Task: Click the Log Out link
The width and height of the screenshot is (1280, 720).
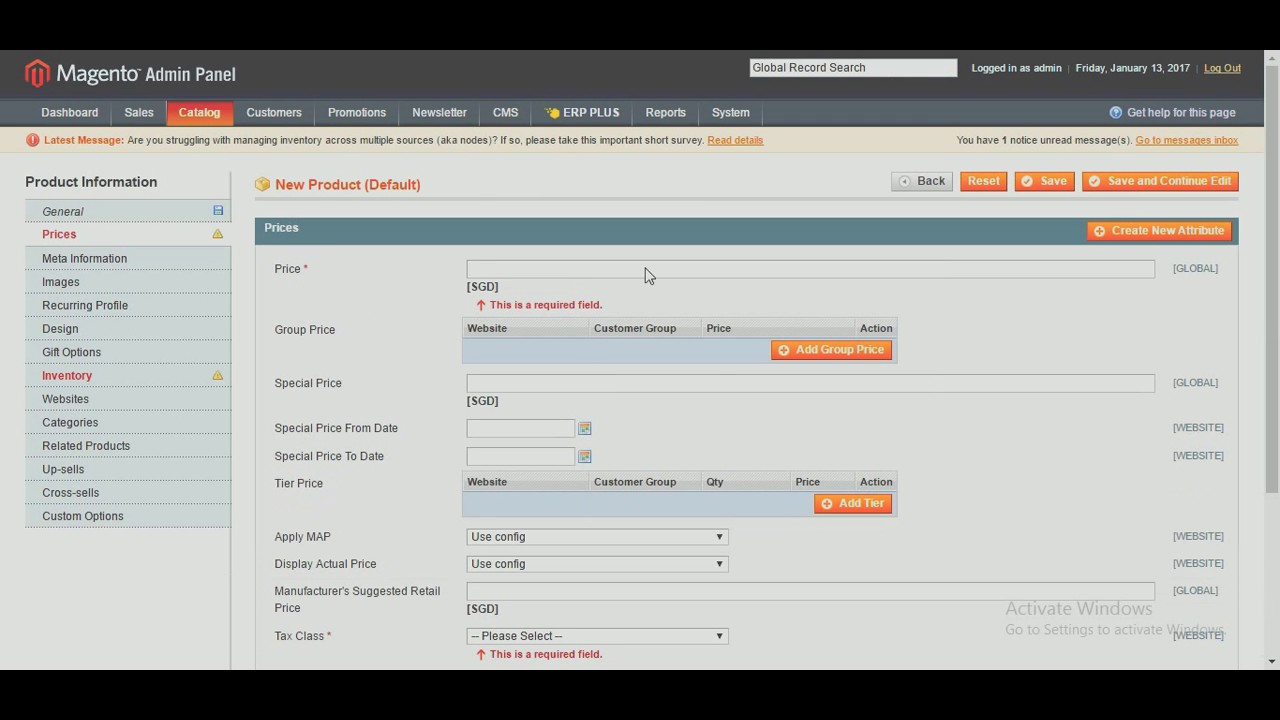Action: (1222, 68)
